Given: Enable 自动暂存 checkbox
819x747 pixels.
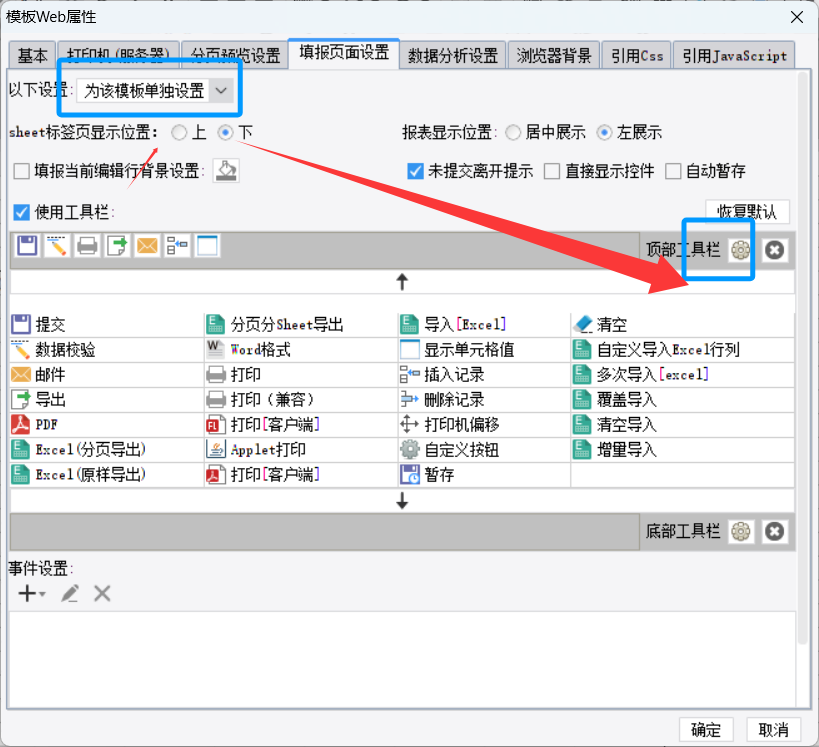Looking at the screenshot, I should point(673,171).
